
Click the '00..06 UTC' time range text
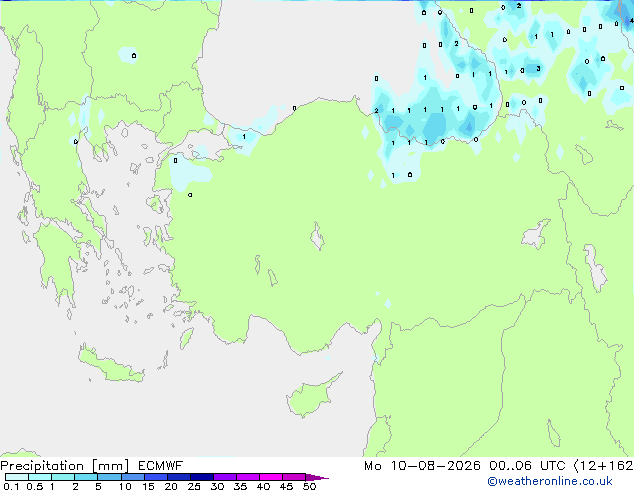(x=527, y=466)
